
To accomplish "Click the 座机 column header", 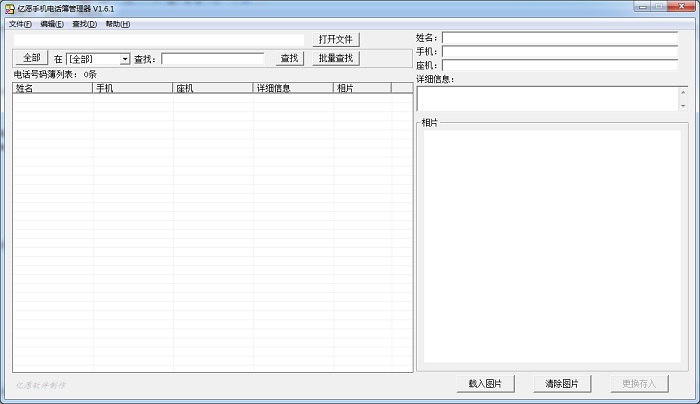I will point(213,88).
